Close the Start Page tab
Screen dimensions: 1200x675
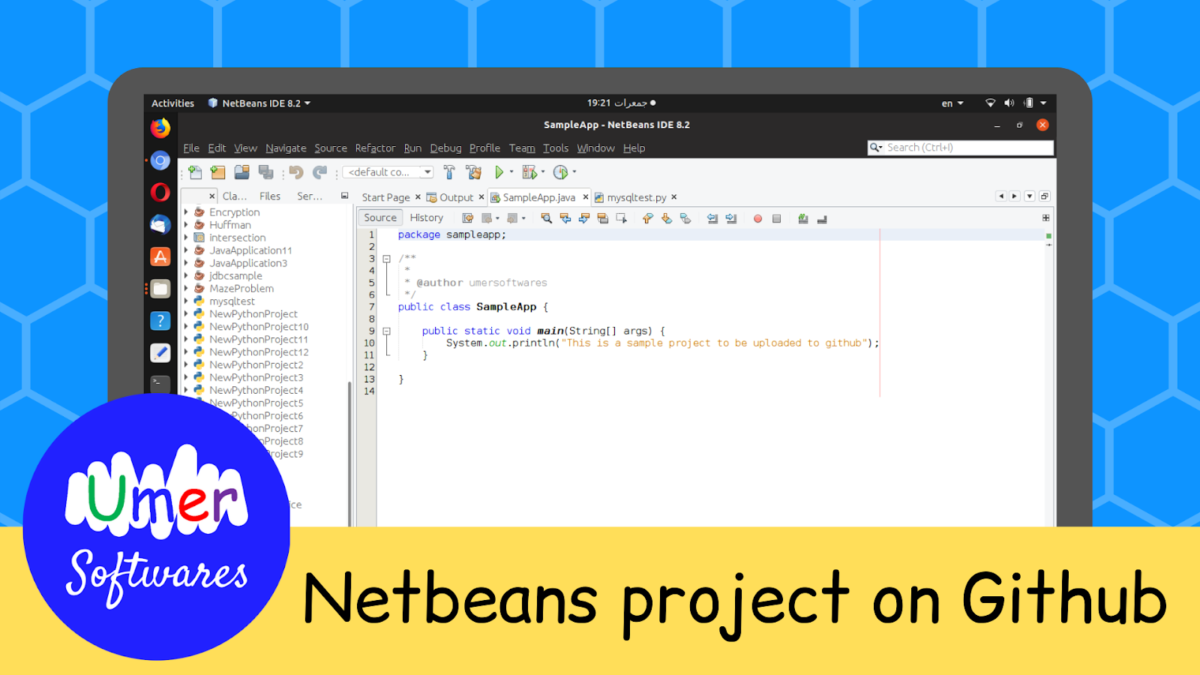(418, 198)
